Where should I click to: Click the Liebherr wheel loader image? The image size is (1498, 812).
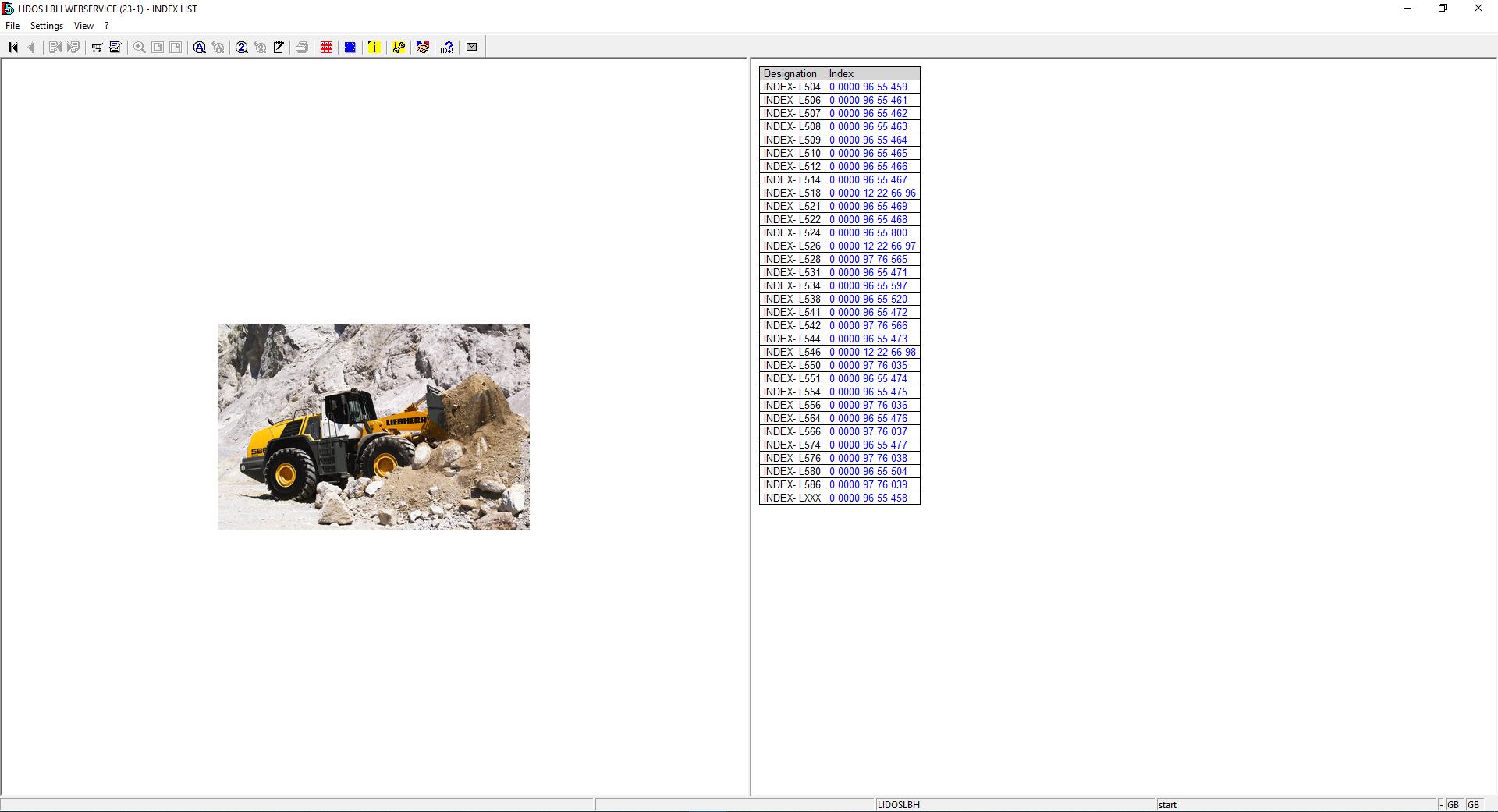(x=373, y=427)
